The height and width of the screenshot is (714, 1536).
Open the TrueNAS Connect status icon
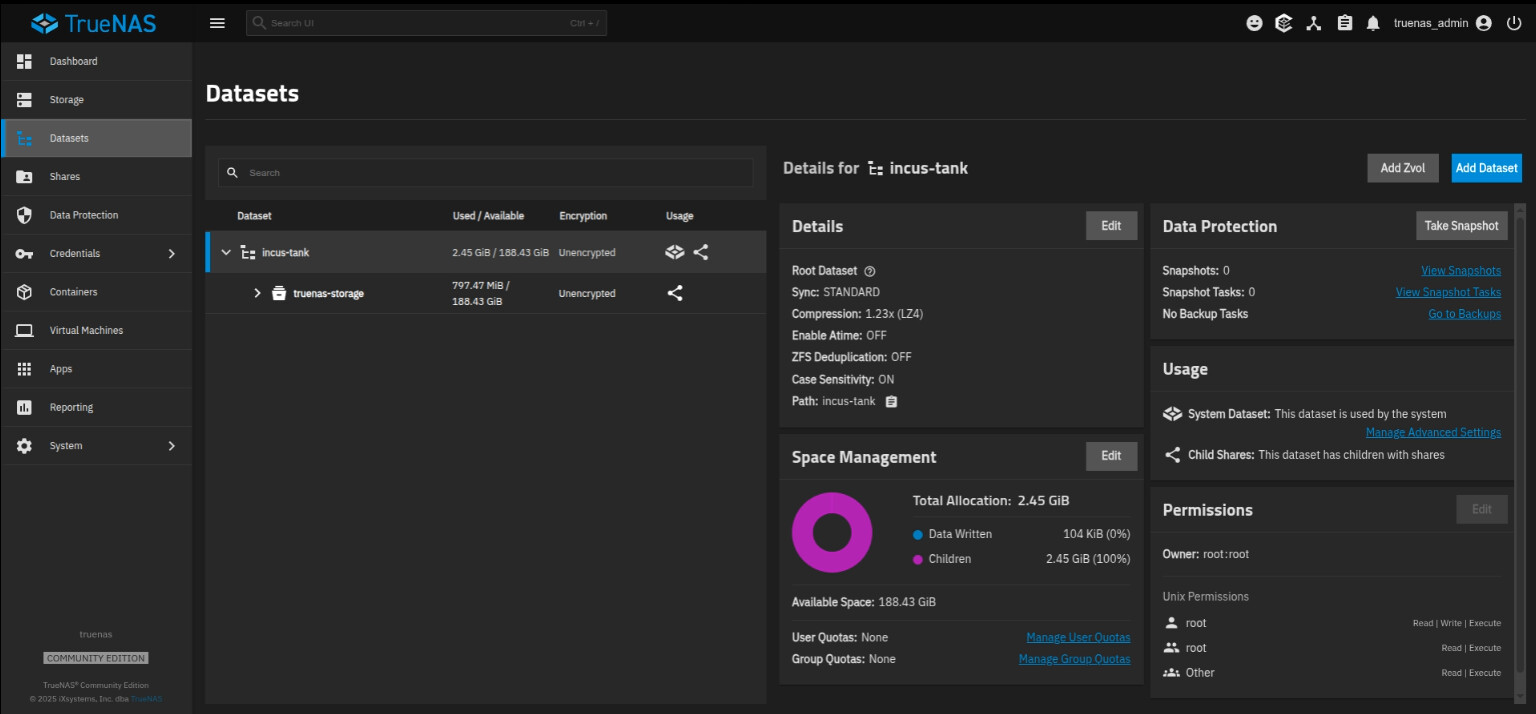pyautogui.click(x=1284, y=23)
